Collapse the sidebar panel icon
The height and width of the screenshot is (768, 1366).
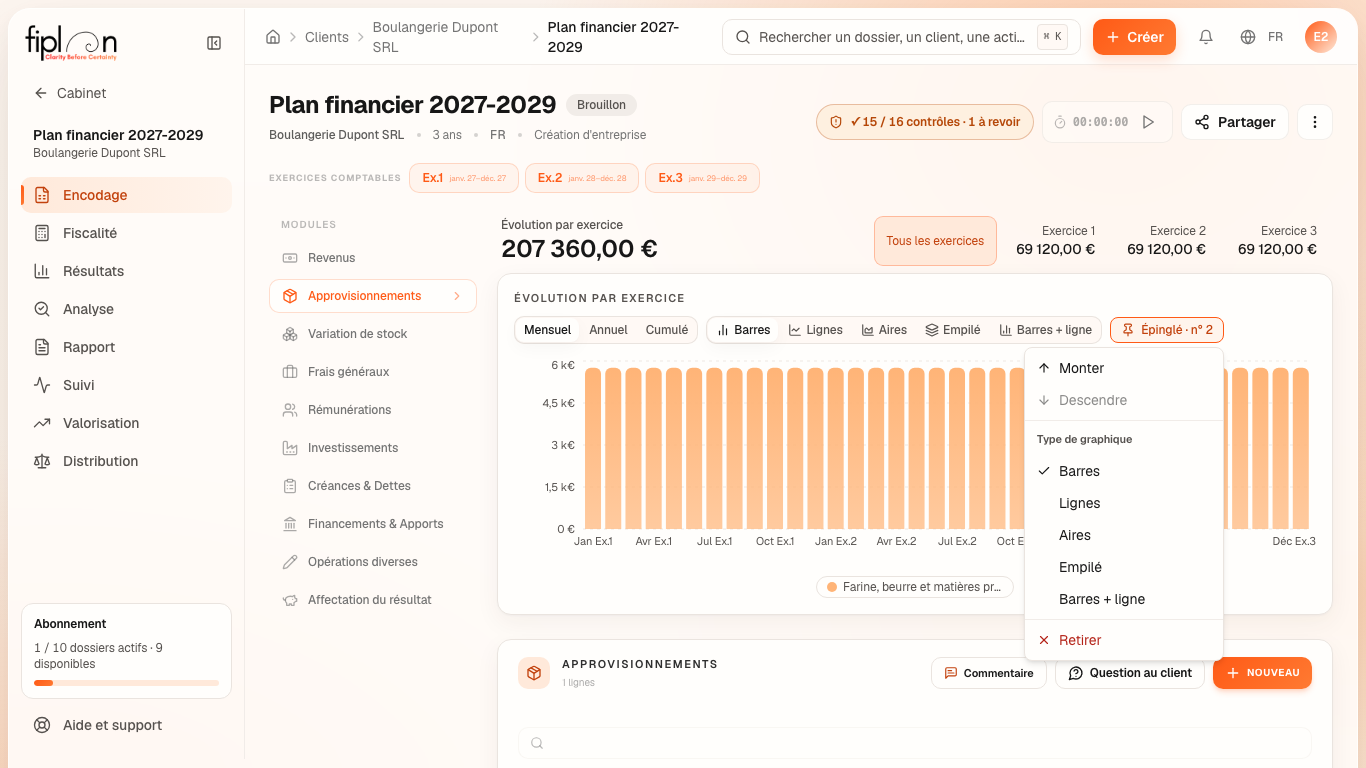[x=214, y=43]
